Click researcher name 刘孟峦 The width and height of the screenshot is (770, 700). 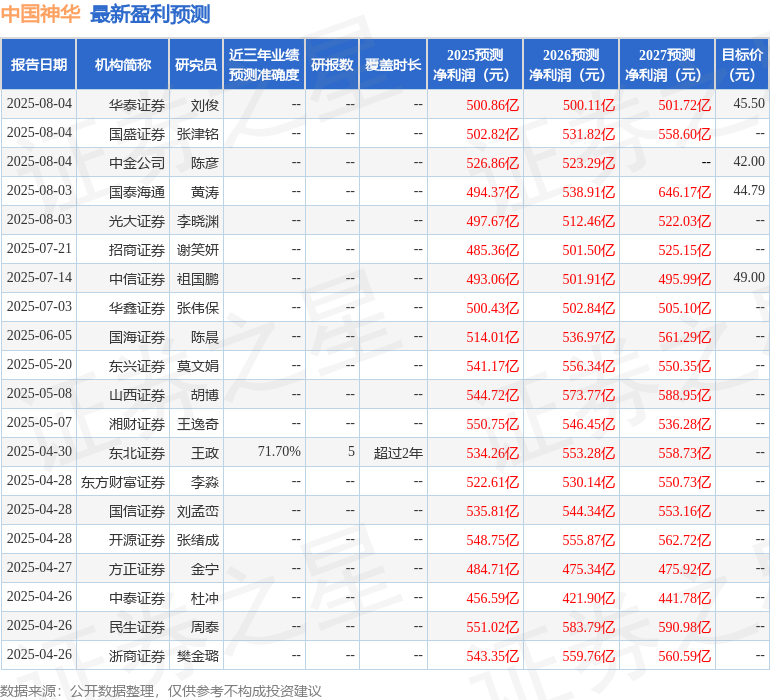tap(198, 511)
